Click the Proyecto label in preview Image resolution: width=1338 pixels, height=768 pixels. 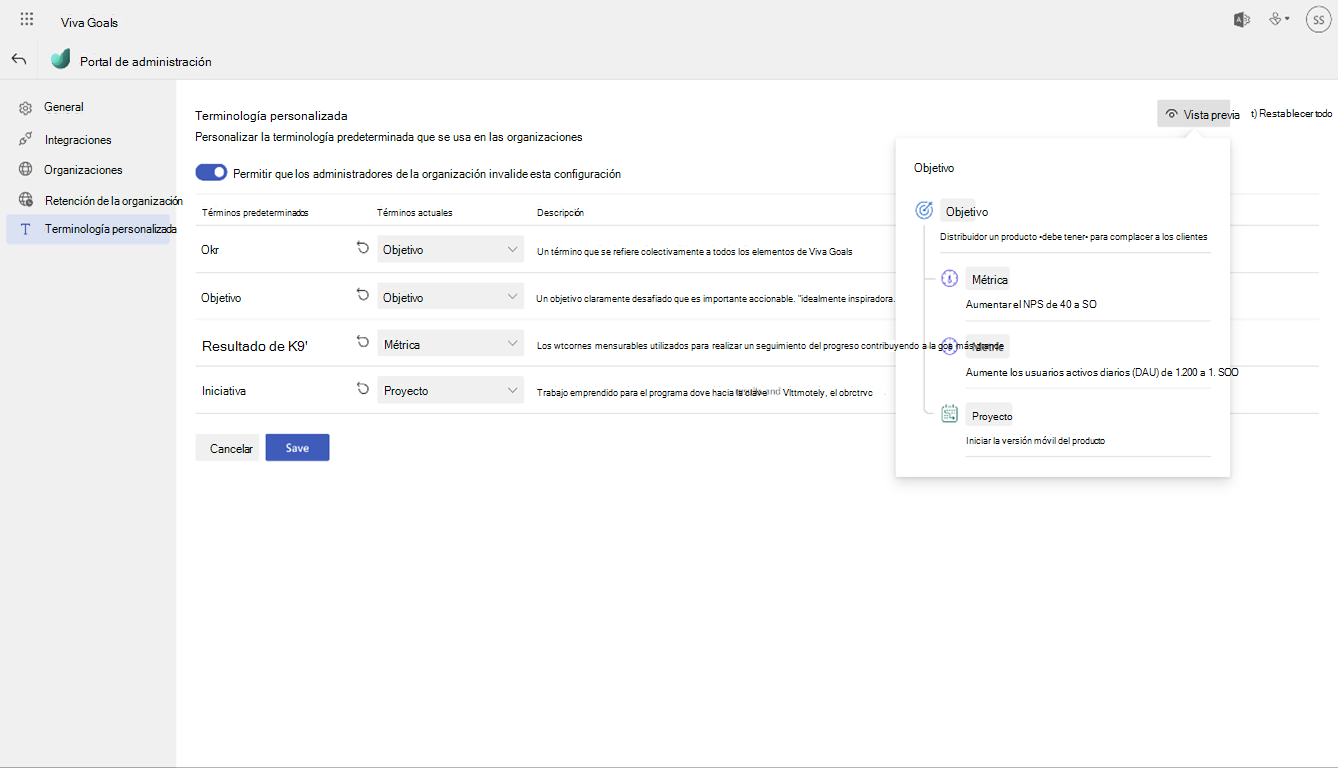click(x=992, y=416)
